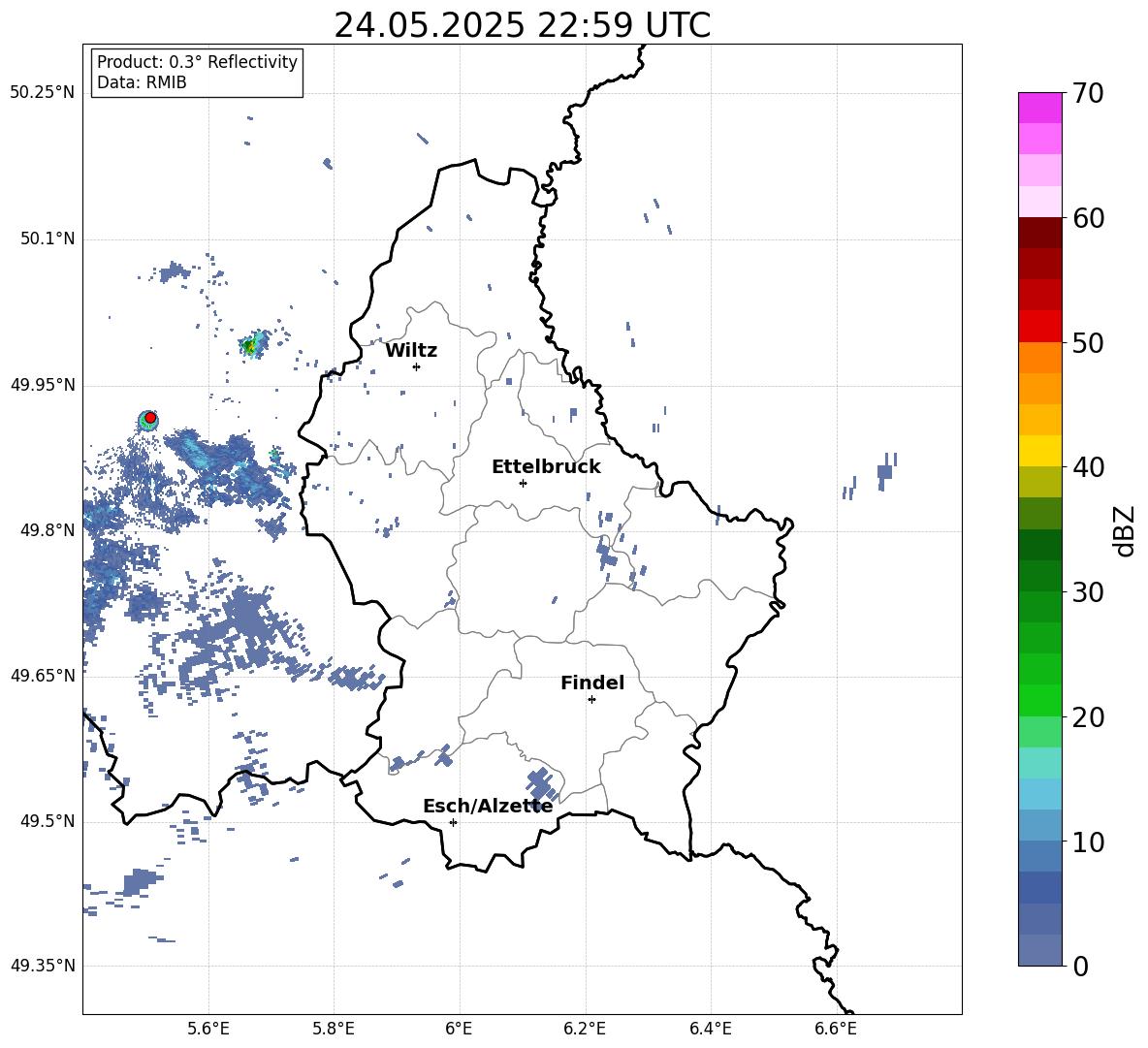The height and width of the screenshot is (1048, 1148).
Task: Click the title 24.05.2025 22:59 UTC
Action: click(x=522, y=25)
